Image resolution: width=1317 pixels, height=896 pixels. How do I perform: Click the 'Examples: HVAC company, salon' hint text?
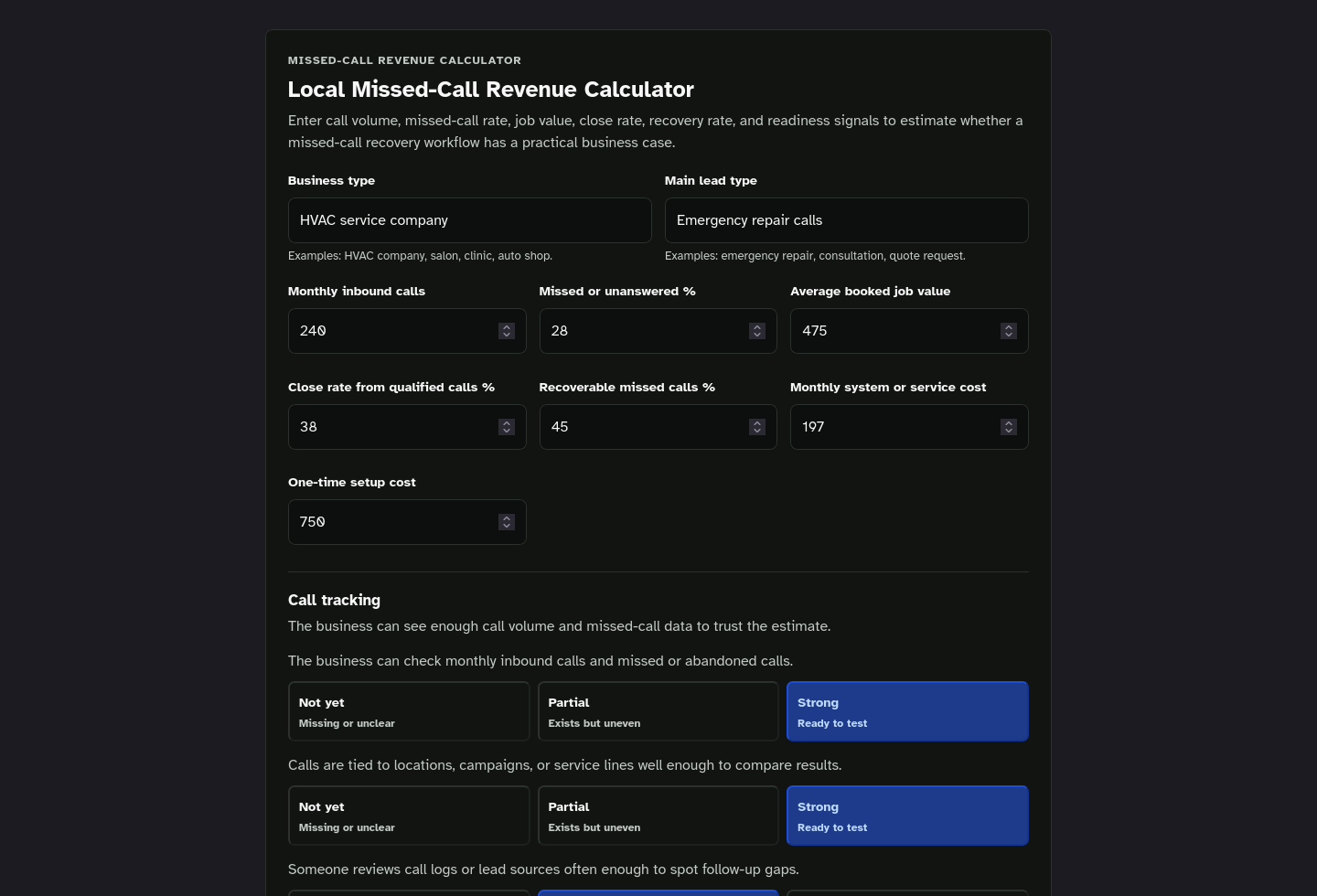coord(420,256)
